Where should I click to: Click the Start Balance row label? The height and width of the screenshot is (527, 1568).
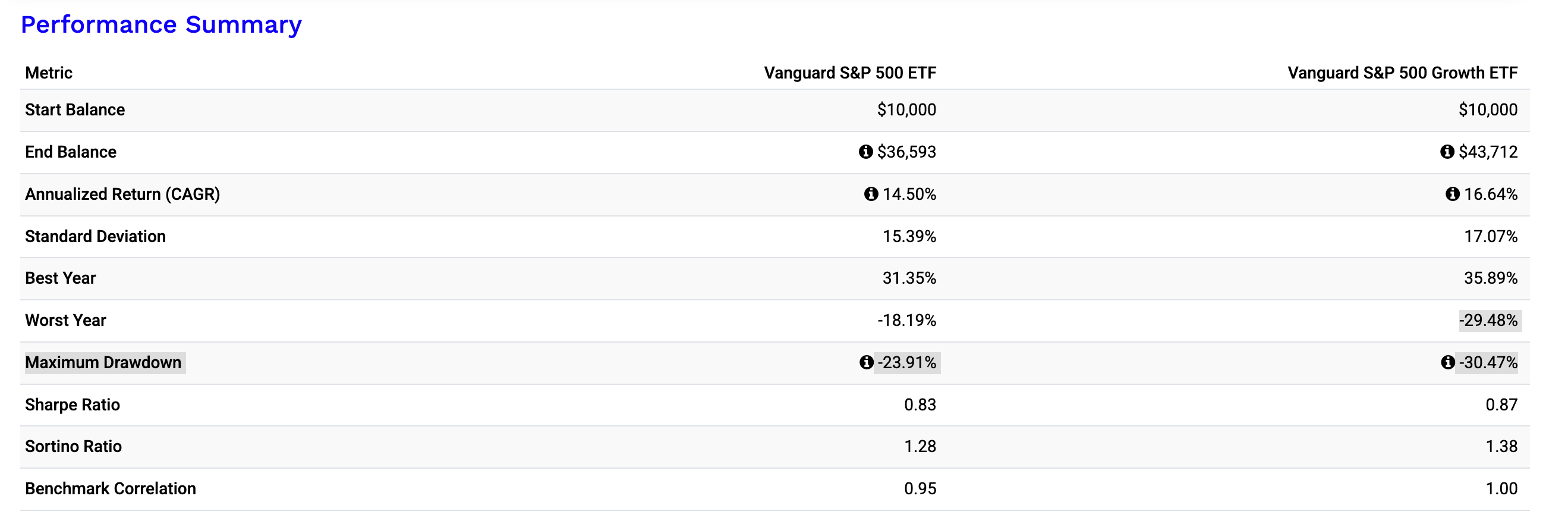(75, 109)
